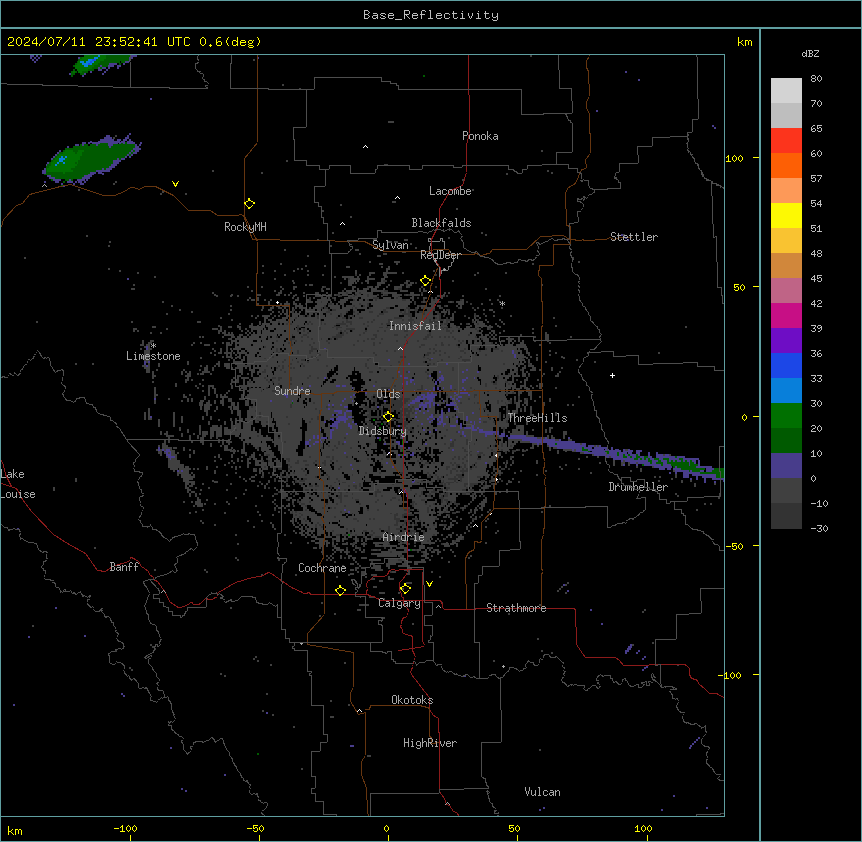Click the white asterisk marker east of Innisfail

click(502, 303)
